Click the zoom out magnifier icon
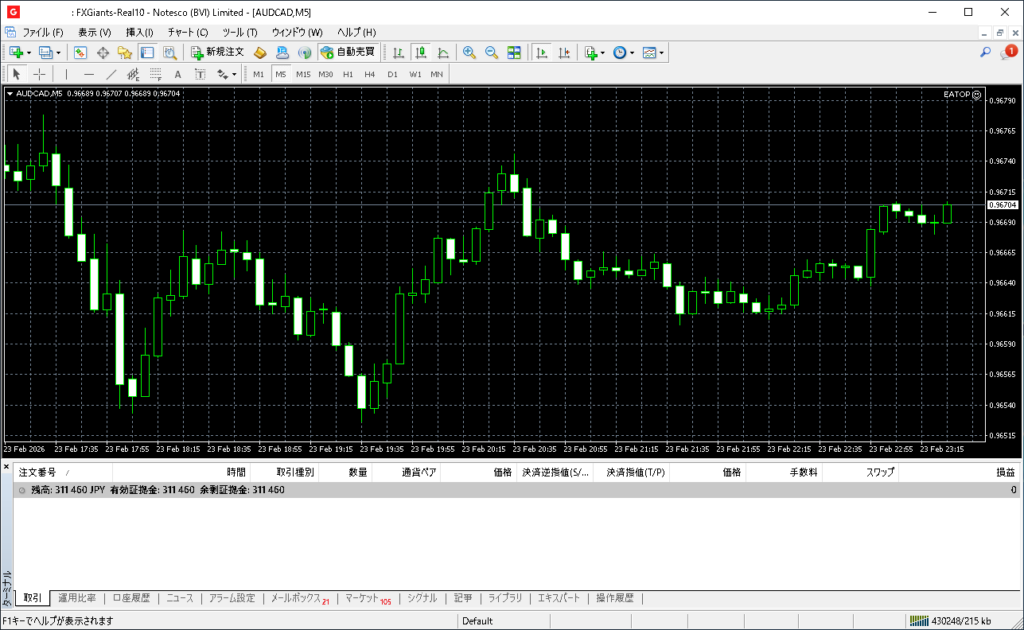Screen dimensions: 1024x630 [x=491, y=52]
